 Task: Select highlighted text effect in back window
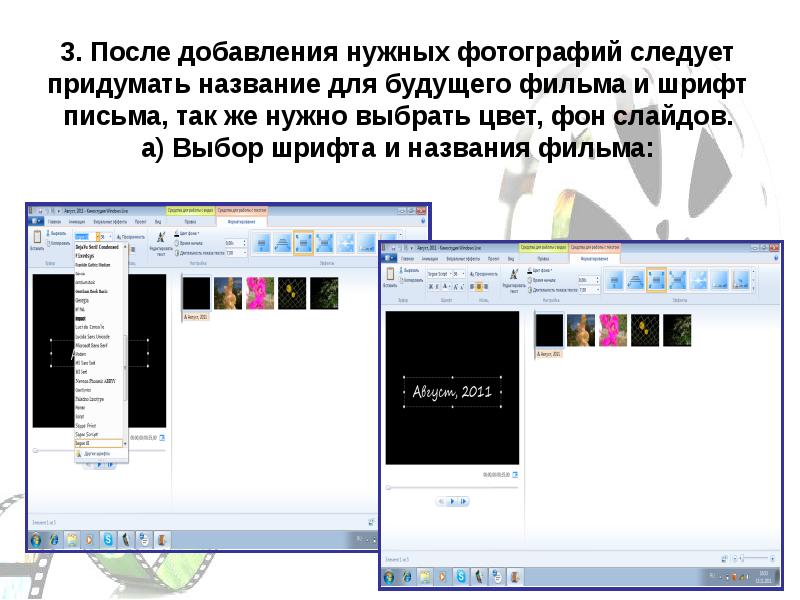click(x=303, y=243)
